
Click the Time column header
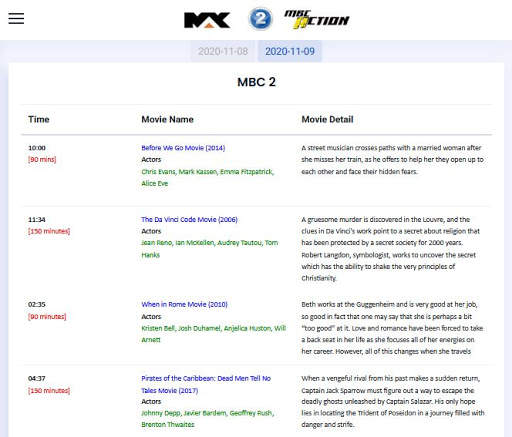39,119
